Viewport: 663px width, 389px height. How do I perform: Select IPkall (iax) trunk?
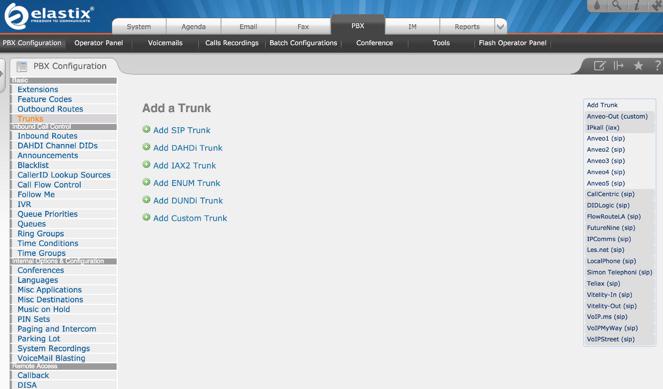tap(603, 127)
